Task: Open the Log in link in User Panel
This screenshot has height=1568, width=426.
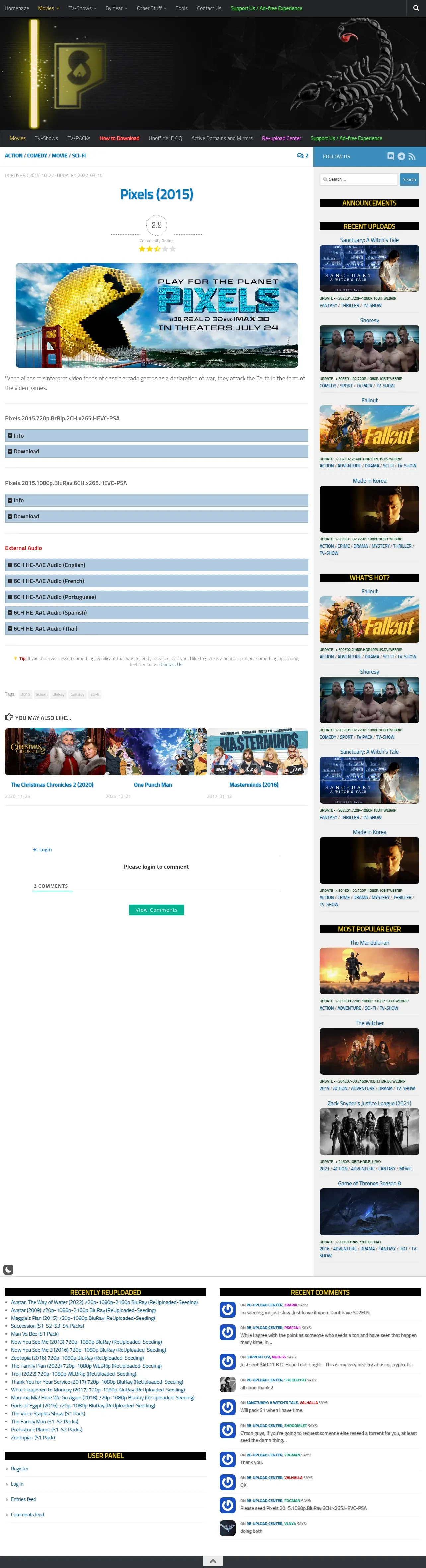Action: click(x=17, y=1484)
